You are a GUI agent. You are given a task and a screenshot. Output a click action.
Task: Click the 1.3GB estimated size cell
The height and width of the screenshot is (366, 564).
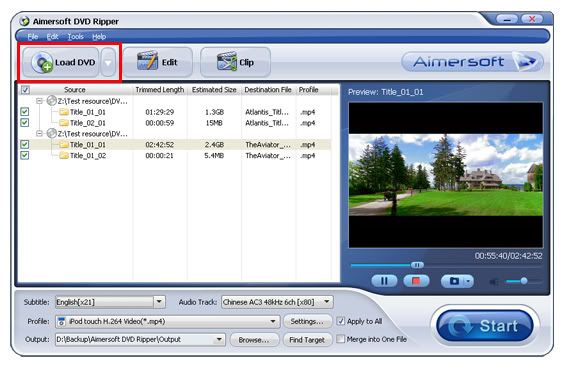214,112
